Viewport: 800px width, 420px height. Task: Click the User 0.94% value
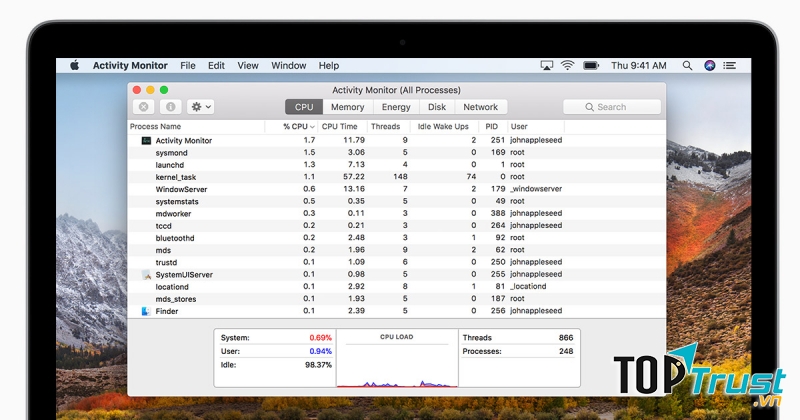[320, 351]
